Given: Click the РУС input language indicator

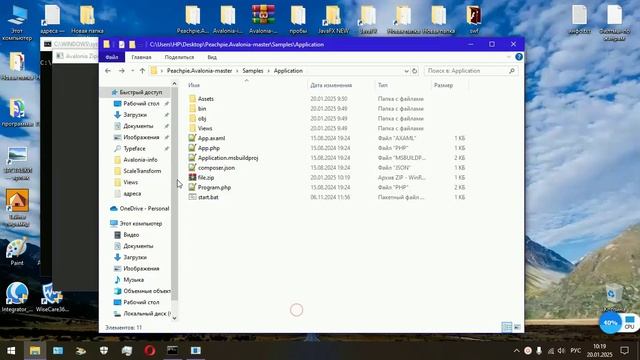Looking at the screenshot, I should (576, 351).
